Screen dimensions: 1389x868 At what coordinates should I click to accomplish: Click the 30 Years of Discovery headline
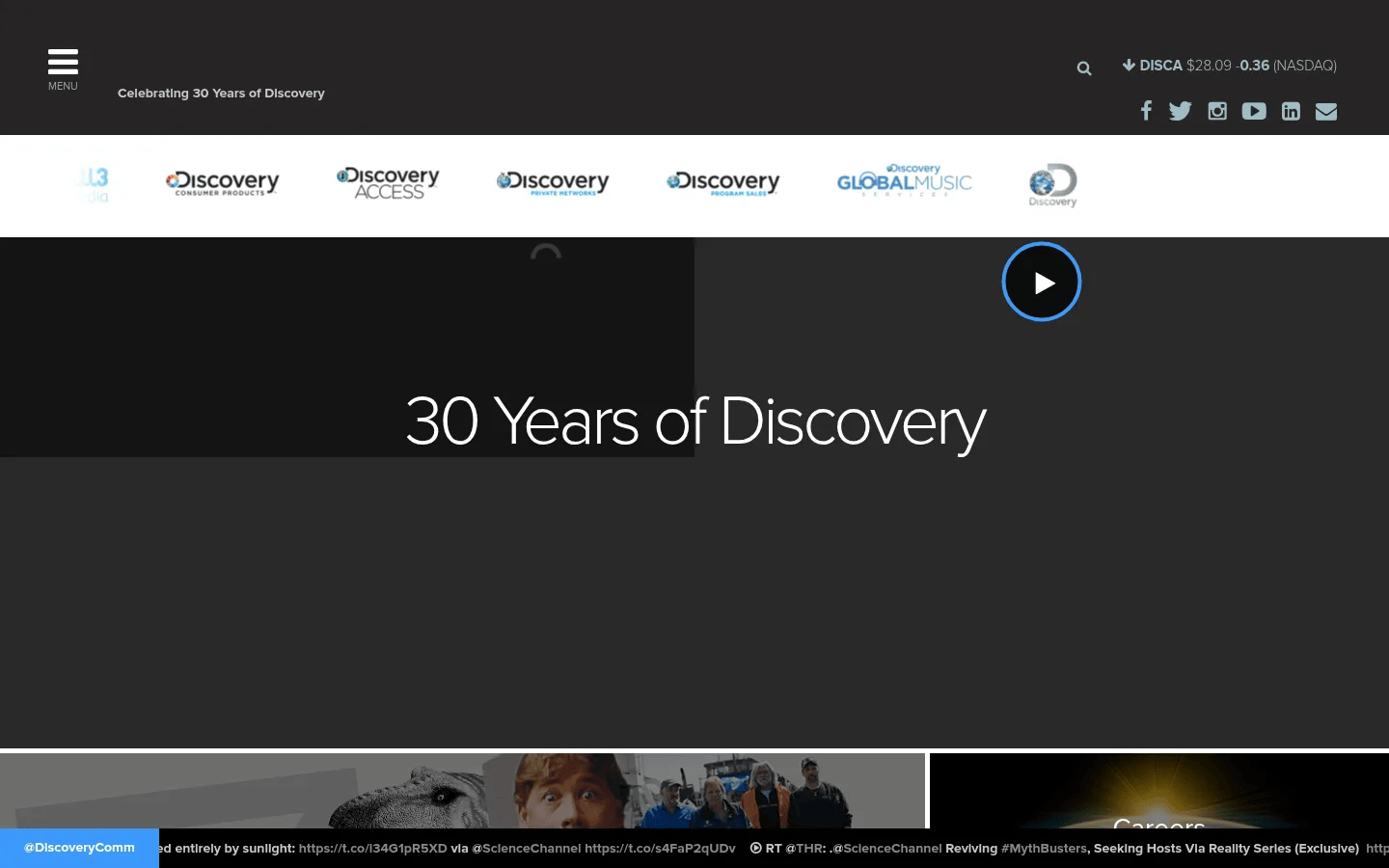tap(695, 421)
